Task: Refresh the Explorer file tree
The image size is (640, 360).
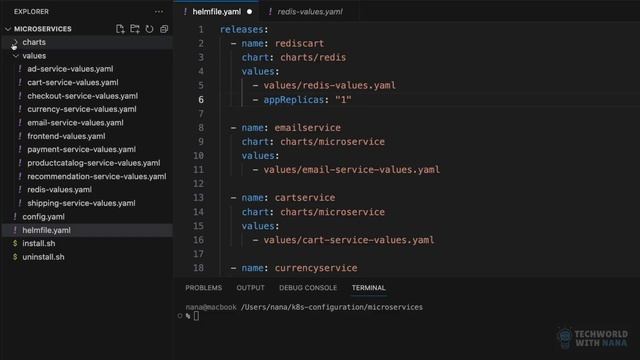Action: tap(149, 29)
